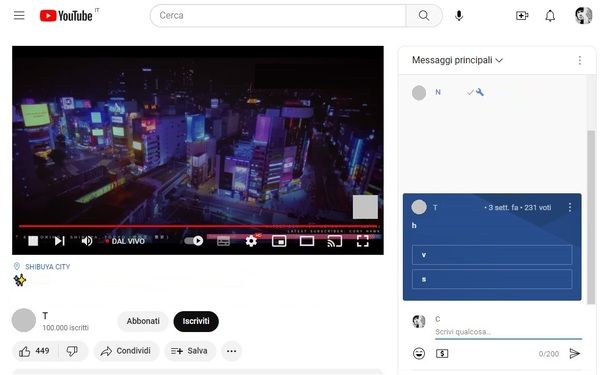Cast video to a device
The height and width of the screenshot is (375, 610).
coord(335,241)
